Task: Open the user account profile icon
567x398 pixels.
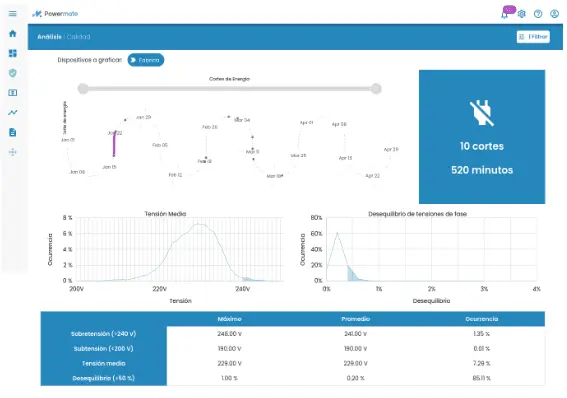Action: 554,14
